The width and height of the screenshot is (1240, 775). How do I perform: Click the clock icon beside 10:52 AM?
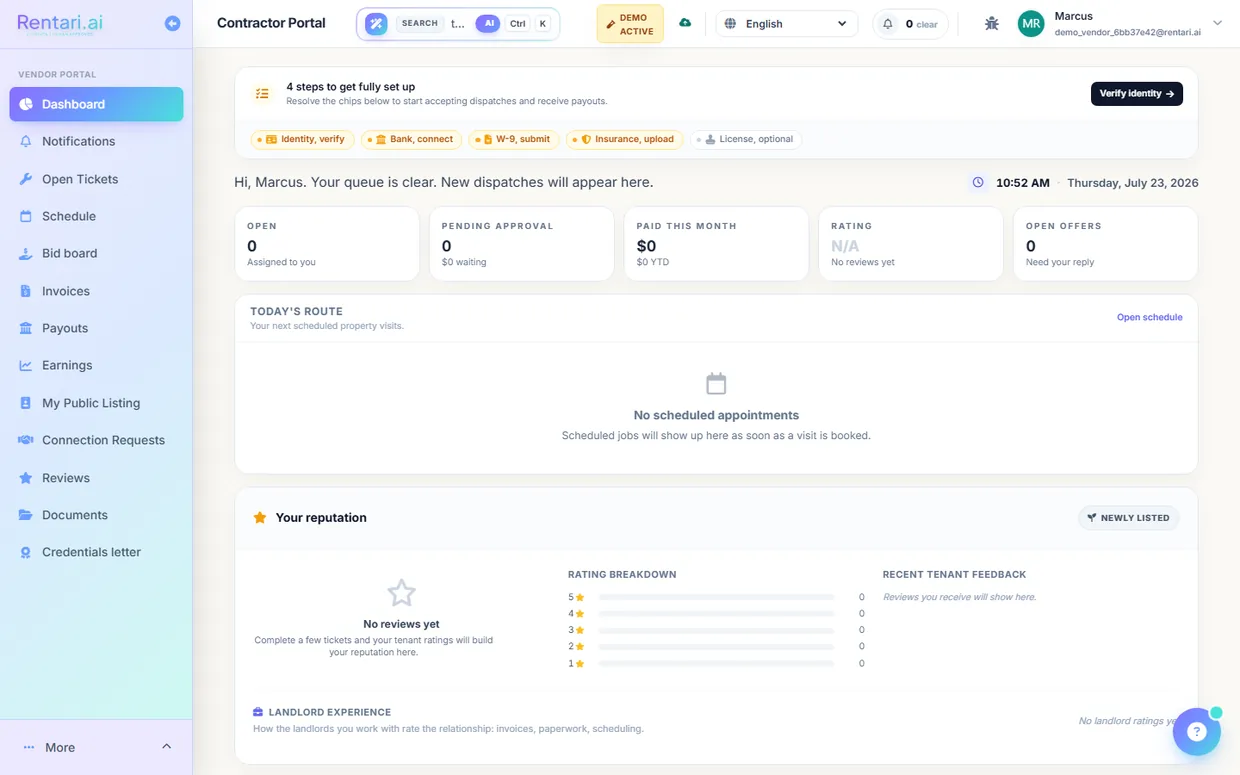[x=978, y=183]
